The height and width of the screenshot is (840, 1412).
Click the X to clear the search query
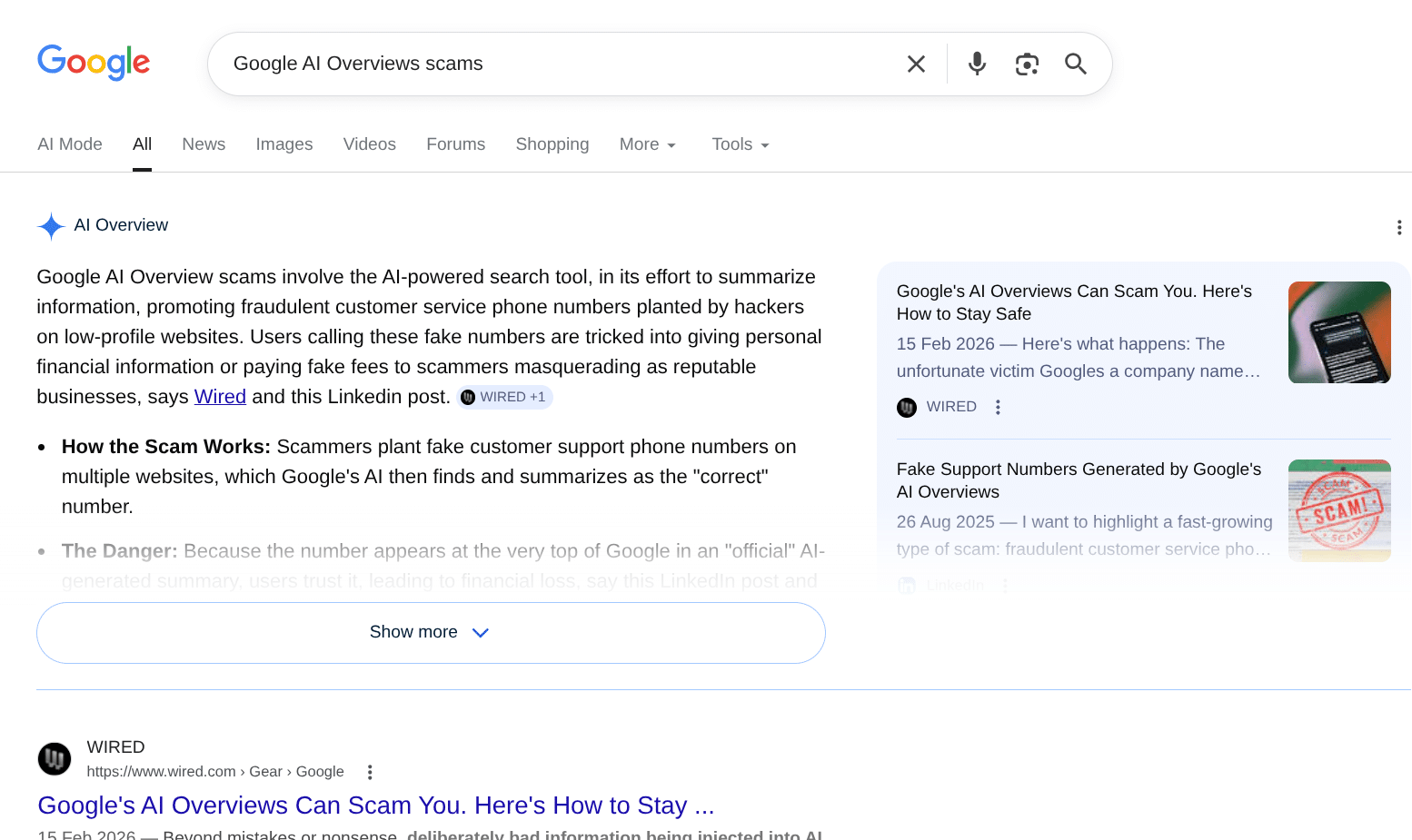tap(915, 64)
